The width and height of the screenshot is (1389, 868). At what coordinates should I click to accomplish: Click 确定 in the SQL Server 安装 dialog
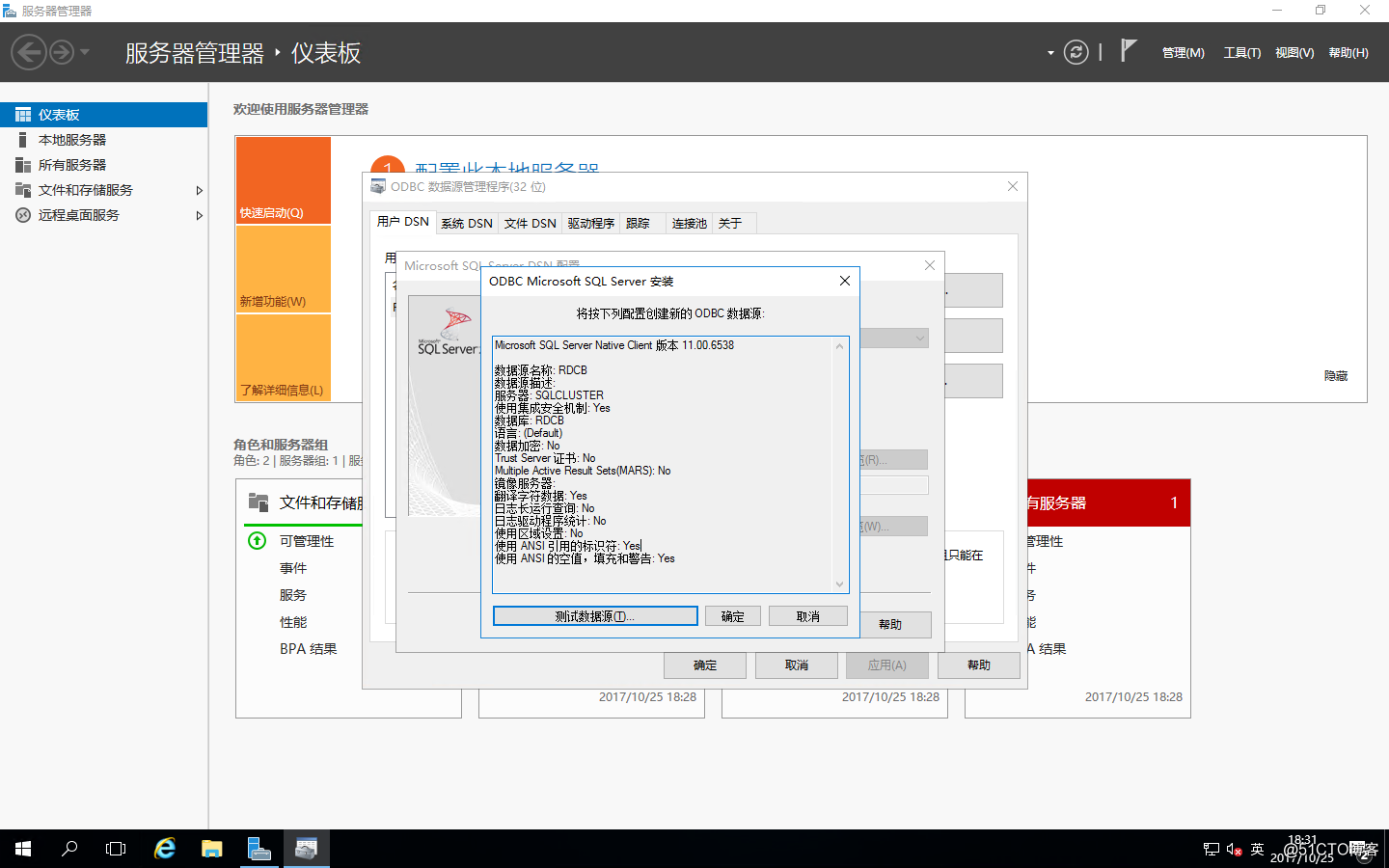point(733,616)
